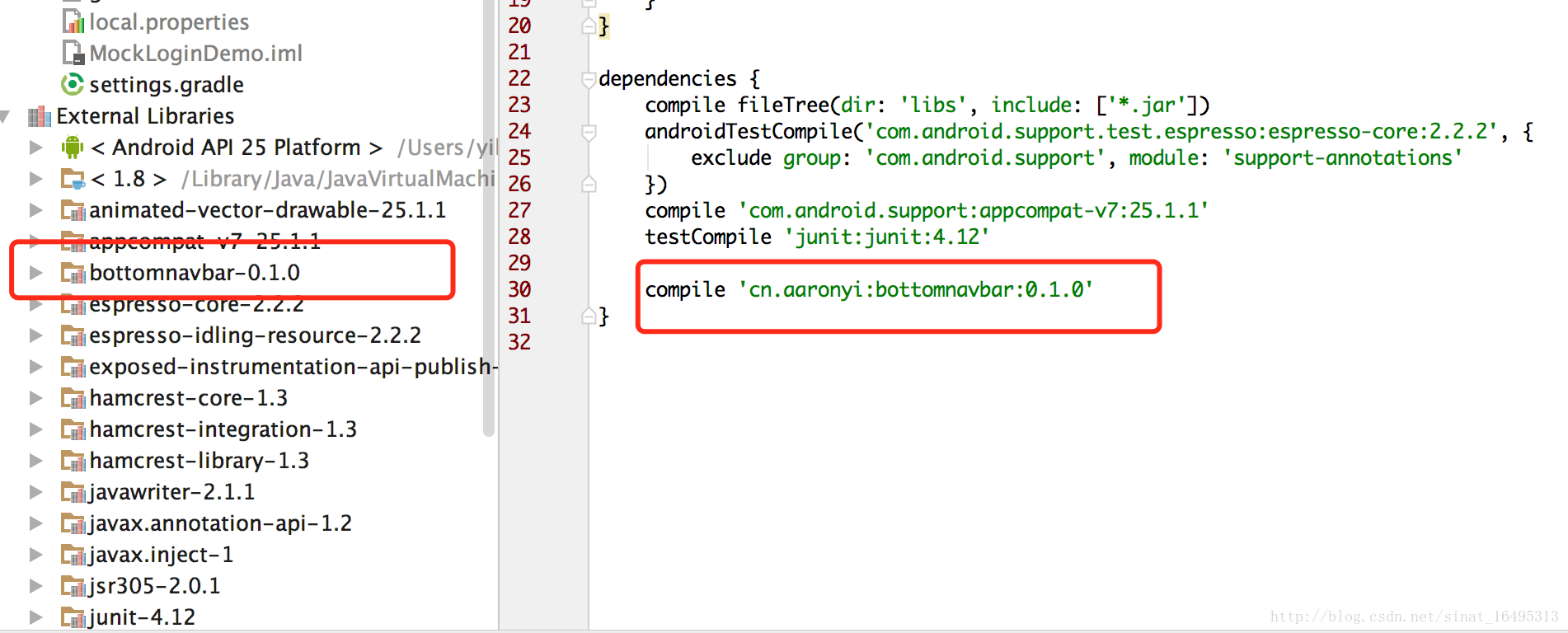Expand the espresso-idling-resource-2.2.2 node
Viewport: 1568px width, 633px height.
[36, 335]
